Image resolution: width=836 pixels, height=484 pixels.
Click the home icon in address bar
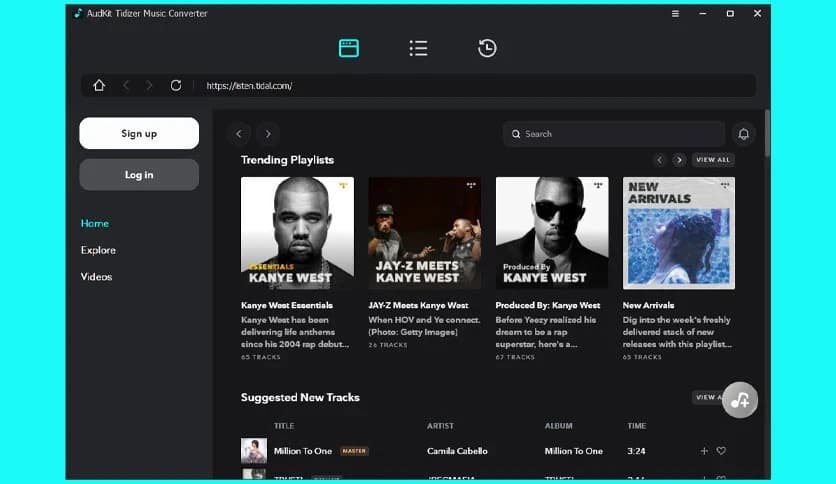click(99, 85)
